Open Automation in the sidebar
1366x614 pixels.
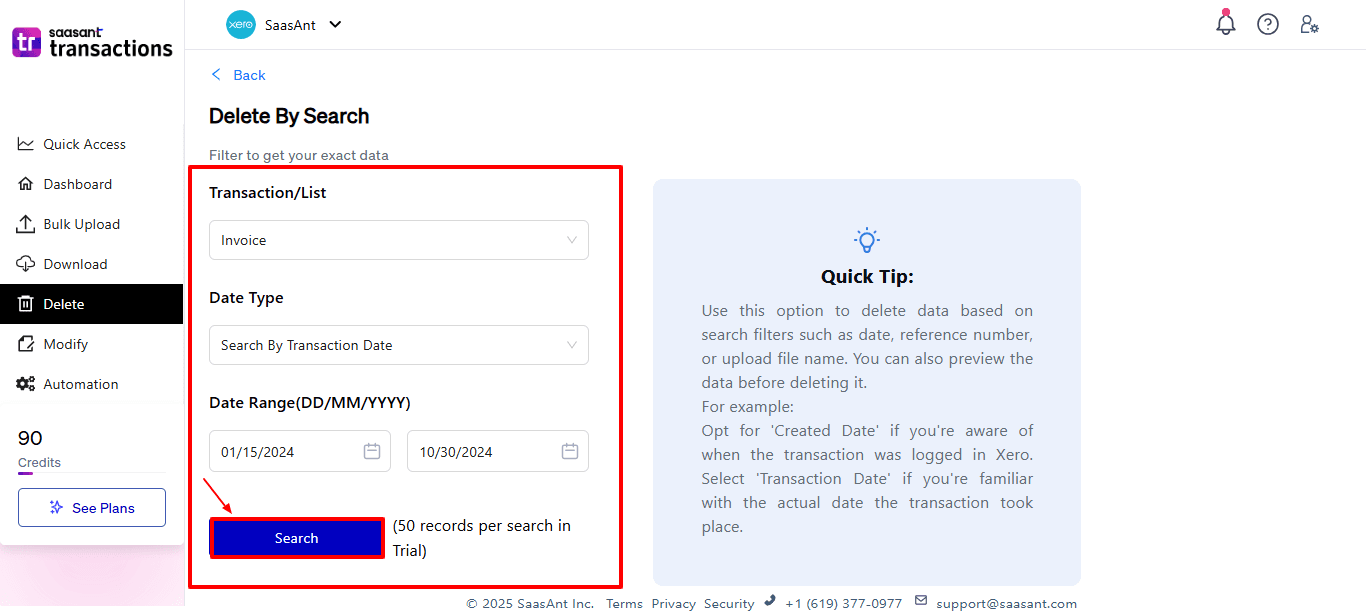click(x=80, y=384)
